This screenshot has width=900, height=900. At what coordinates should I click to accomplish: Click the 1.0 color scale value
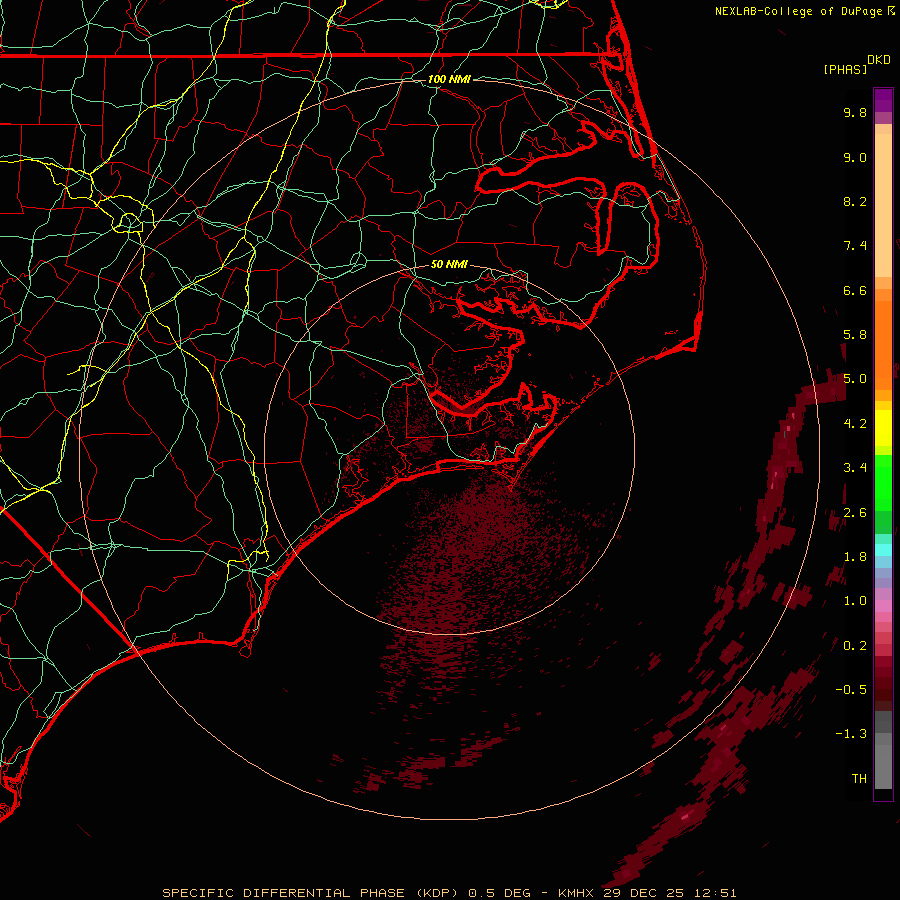point(855,601)
